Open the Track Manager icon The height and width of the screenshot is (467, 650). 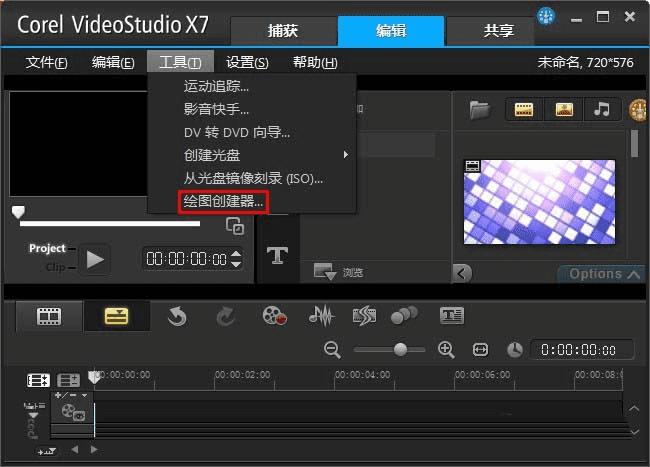click(68, 380)
